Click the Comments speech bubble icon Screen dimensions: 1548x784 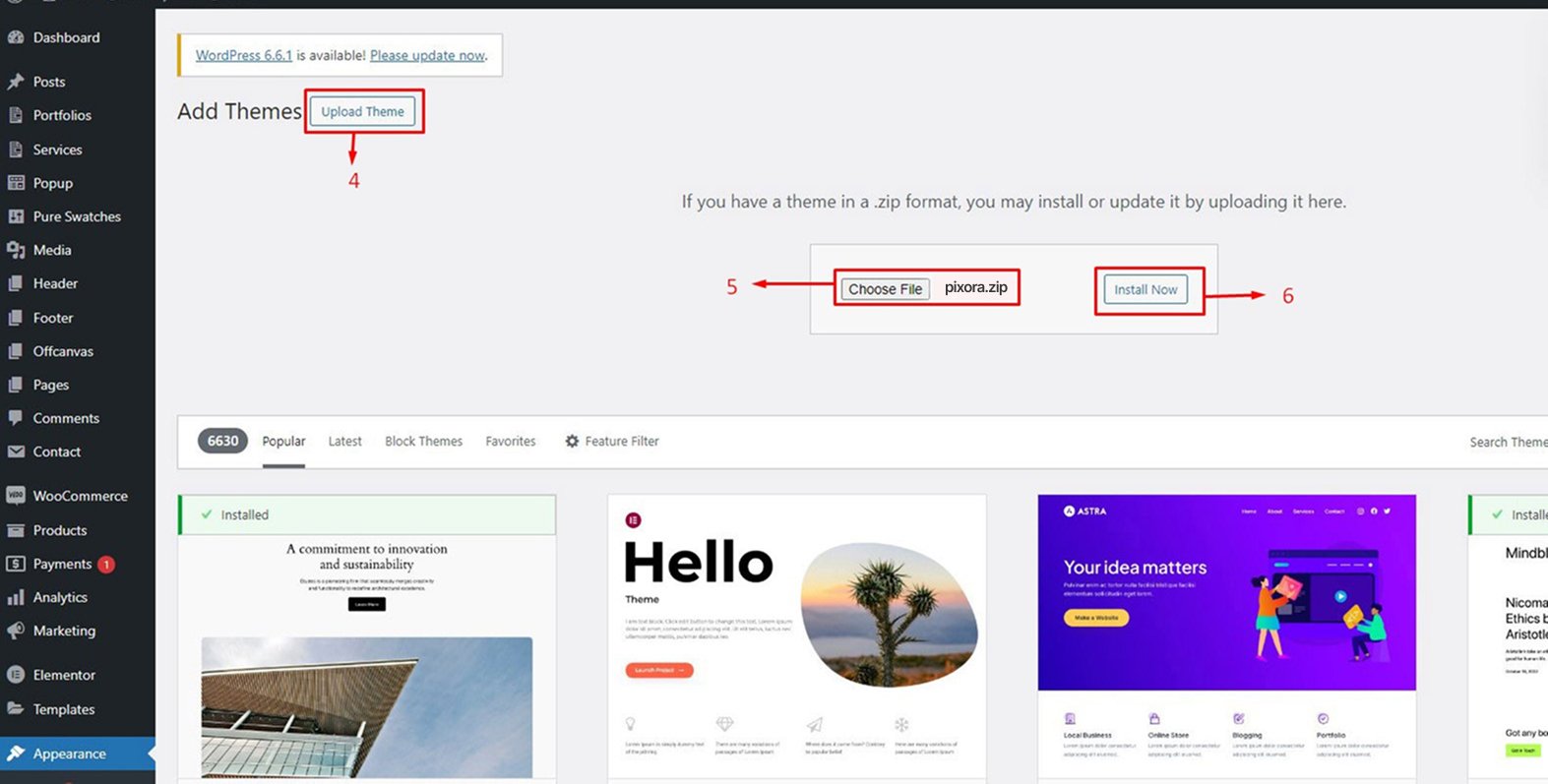[16, 418]
